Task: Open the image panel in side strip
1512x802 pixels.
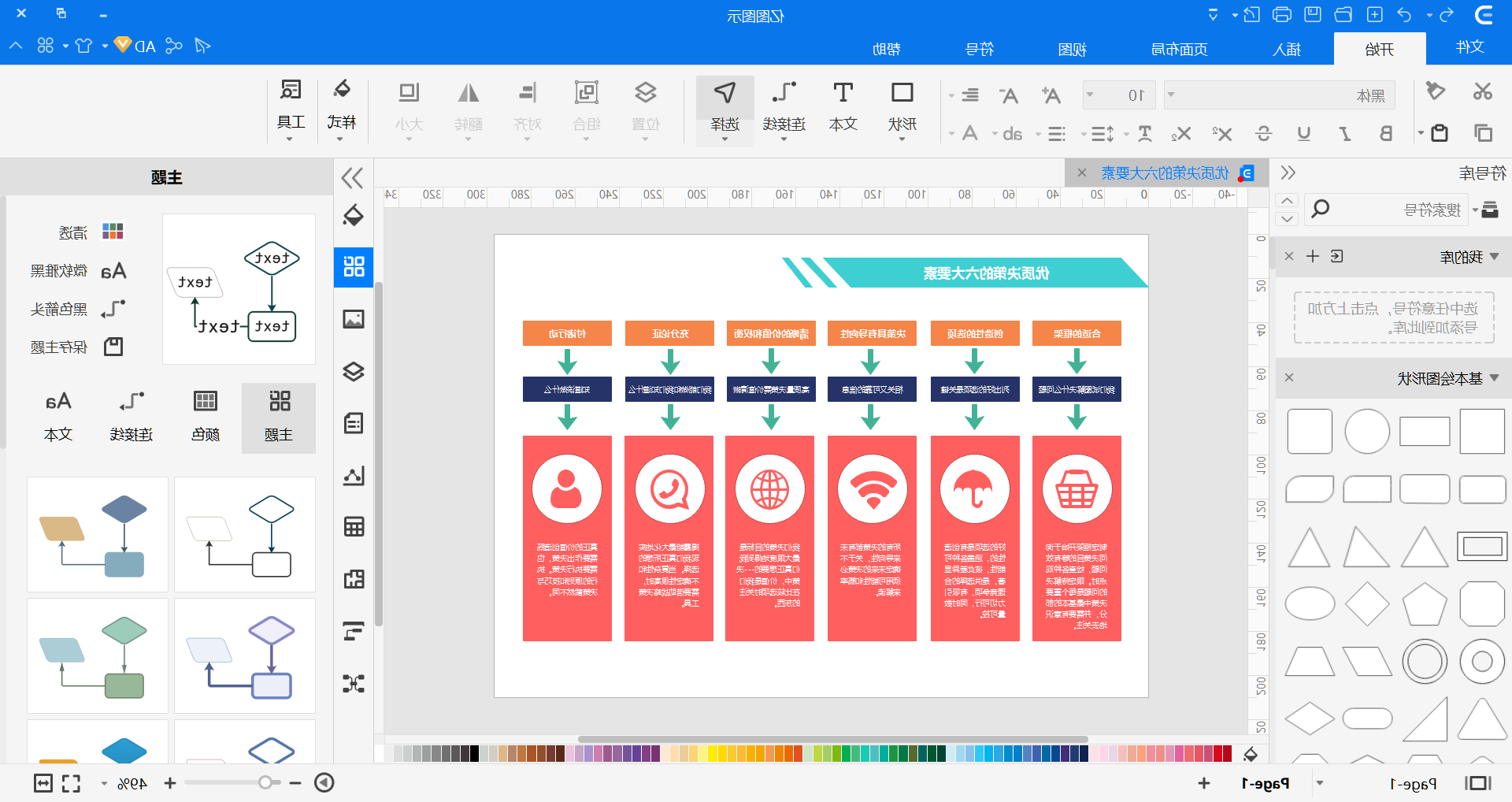Action: 354,319
